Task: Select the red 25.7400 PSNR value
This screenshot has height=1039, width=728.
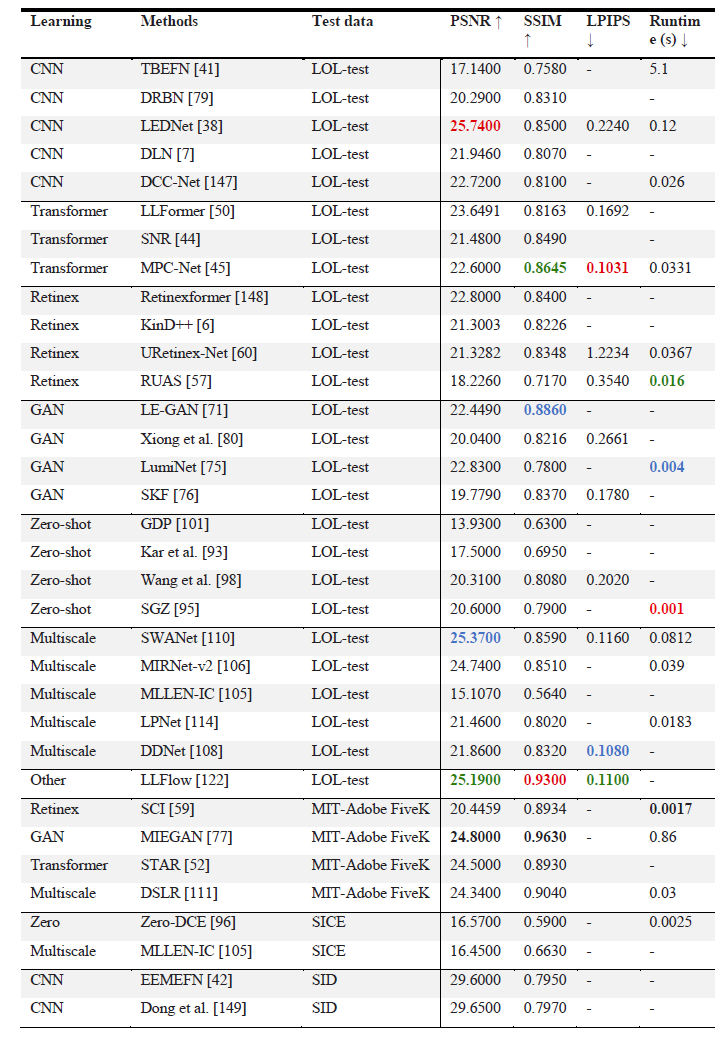Action: click(476, 126)
